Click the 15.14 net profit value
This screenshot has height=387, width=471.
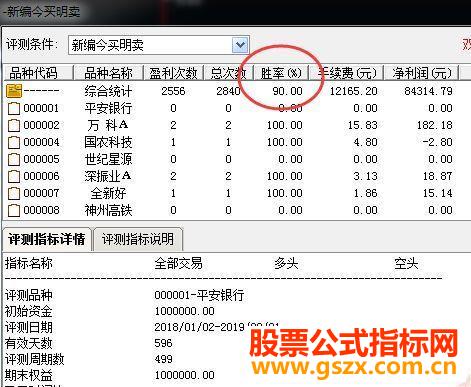tap(438, 193)
